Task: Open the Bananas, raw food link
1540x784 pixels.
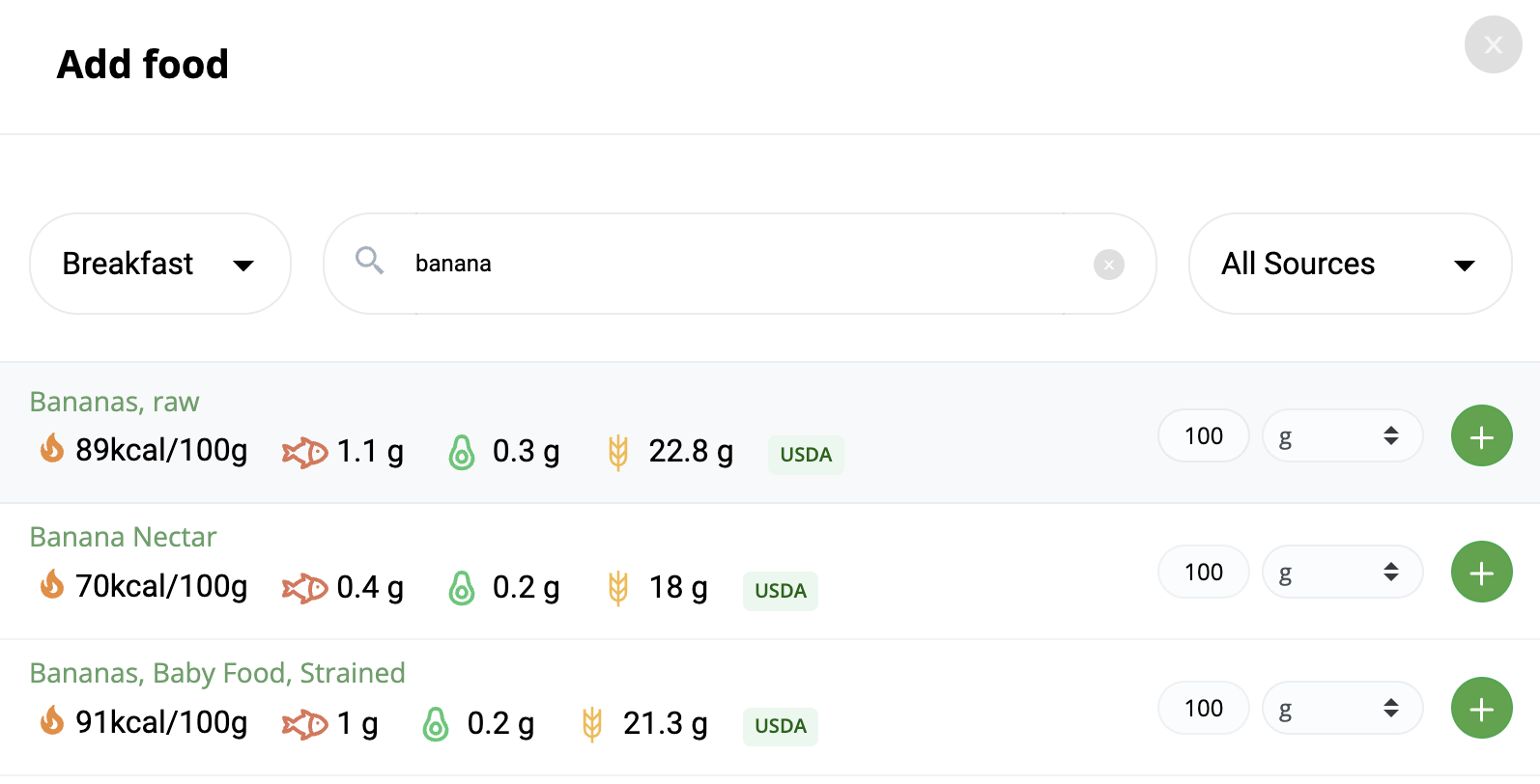Action: pyautogui.click(x=115, y=402)
